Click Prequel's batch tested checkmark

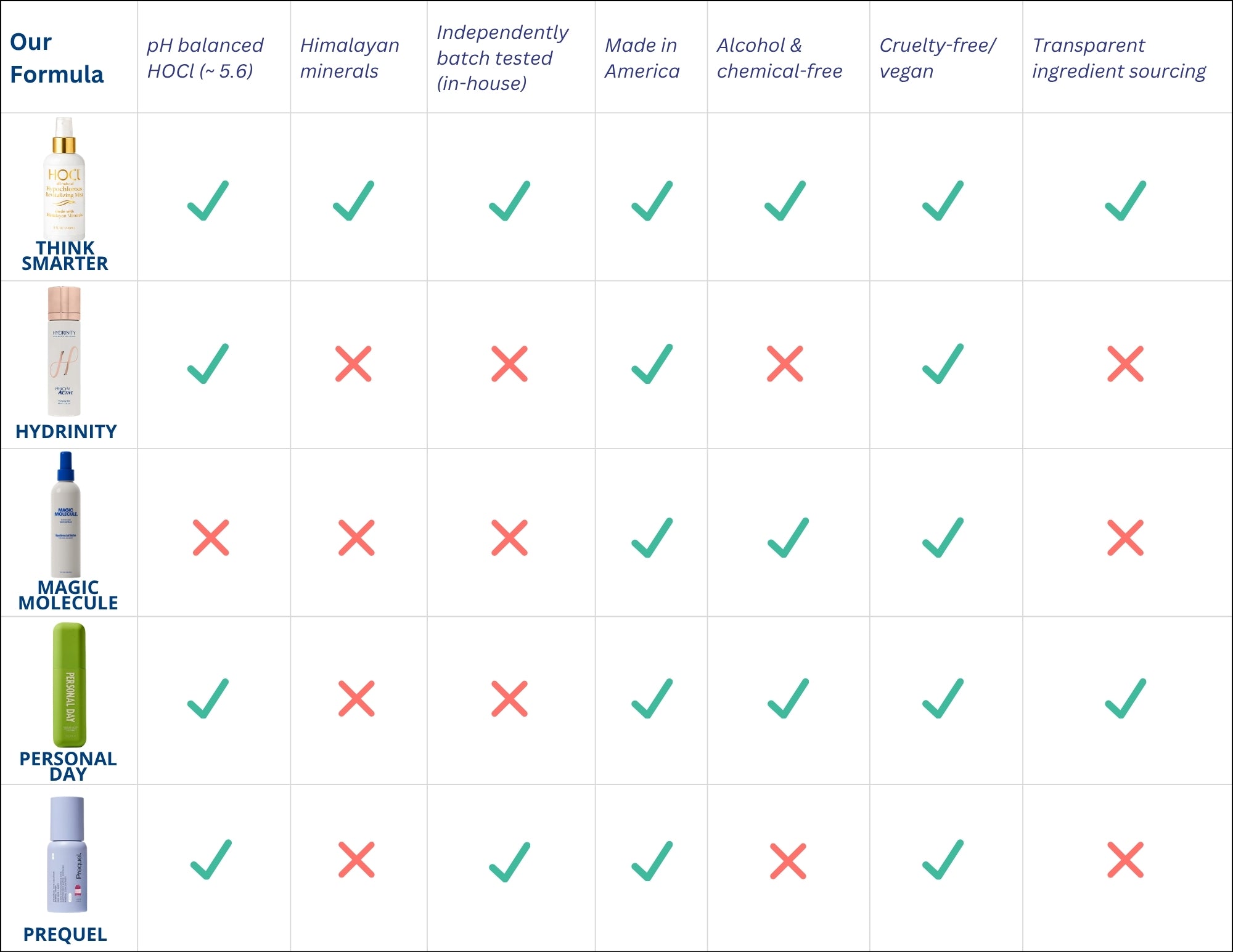pyautogui.click(x=509, y=861)
